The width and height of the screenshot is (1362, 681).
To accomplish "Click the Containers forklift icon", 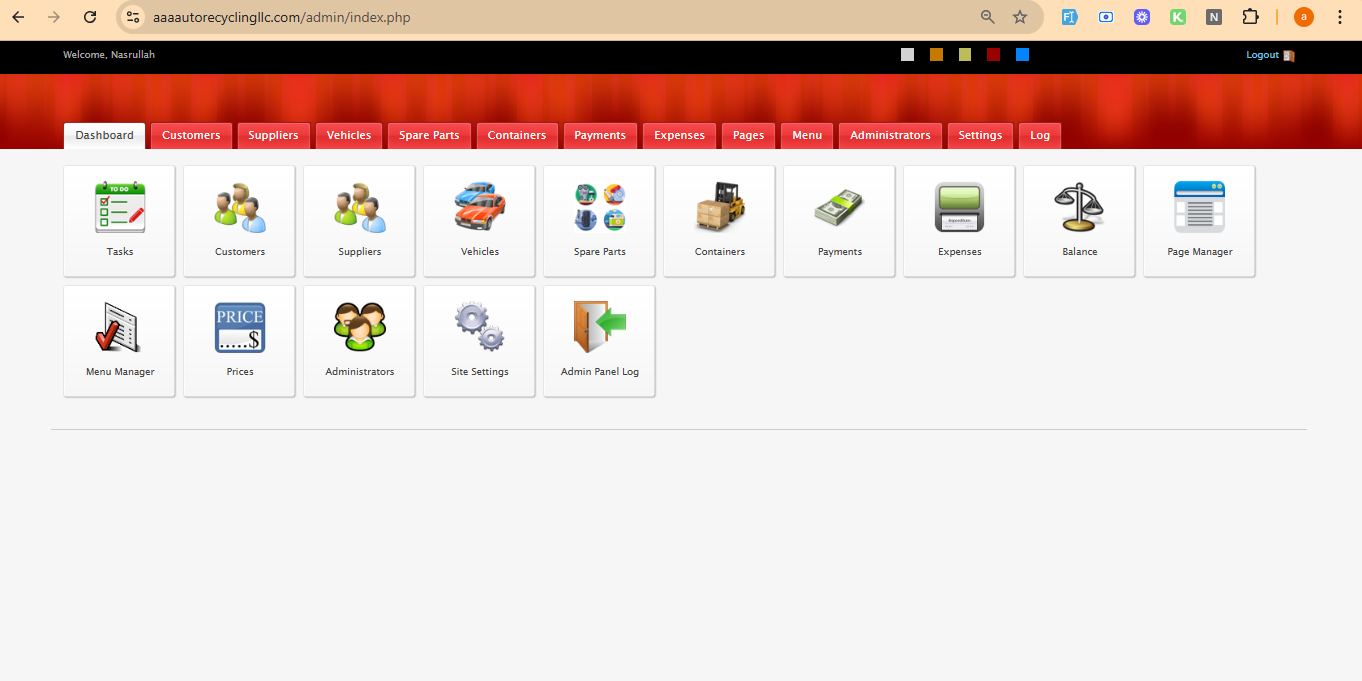I will point(719,208).
